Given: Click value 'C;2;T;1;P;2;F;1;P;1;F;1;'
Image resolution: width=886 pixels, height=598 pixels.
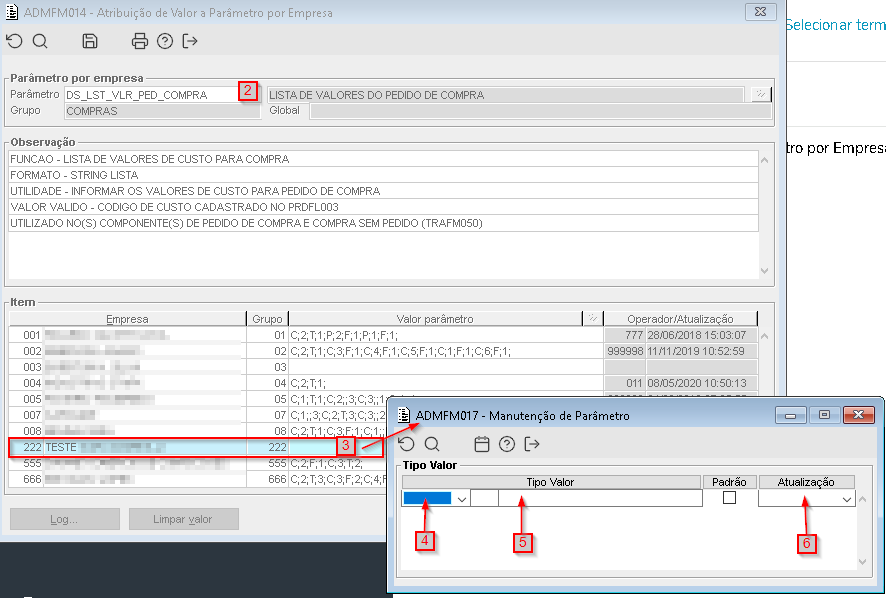Looking at the screenshot, I should pyautogui.click(x=344, y=335).
